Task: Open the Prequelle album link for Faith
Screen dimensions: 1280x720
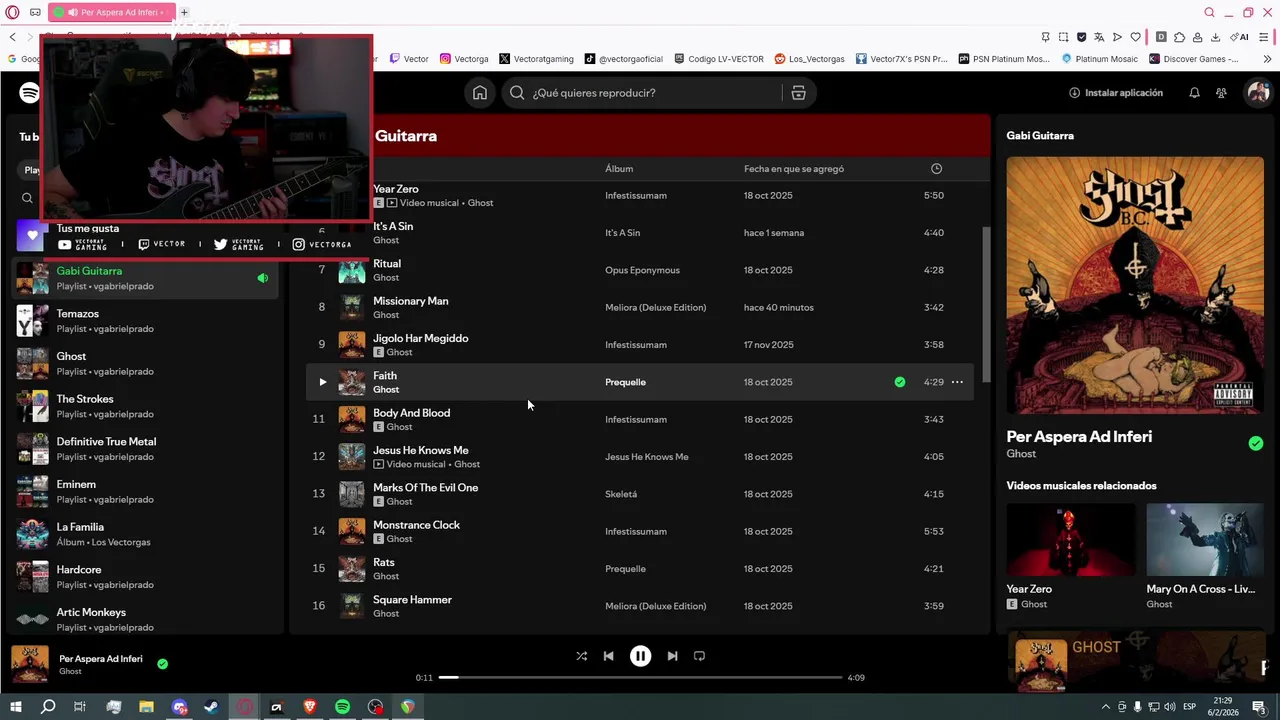Action: pyautogui.click(x=625, y=382)
